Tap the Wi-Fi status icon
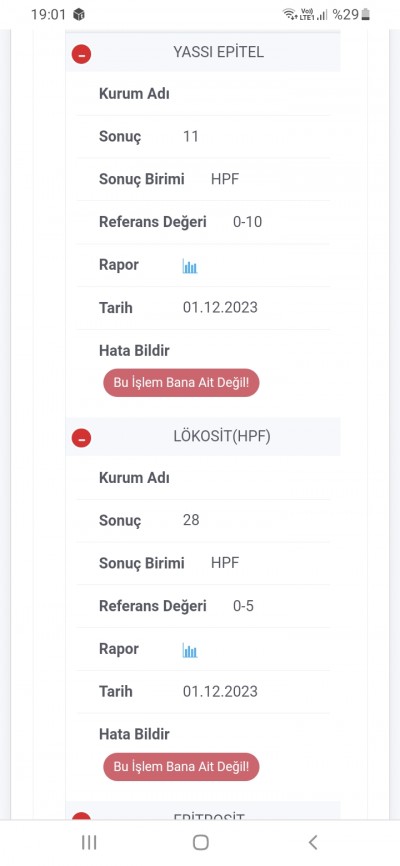The width and height of the screenshot is (400, 866). [290, 14]
